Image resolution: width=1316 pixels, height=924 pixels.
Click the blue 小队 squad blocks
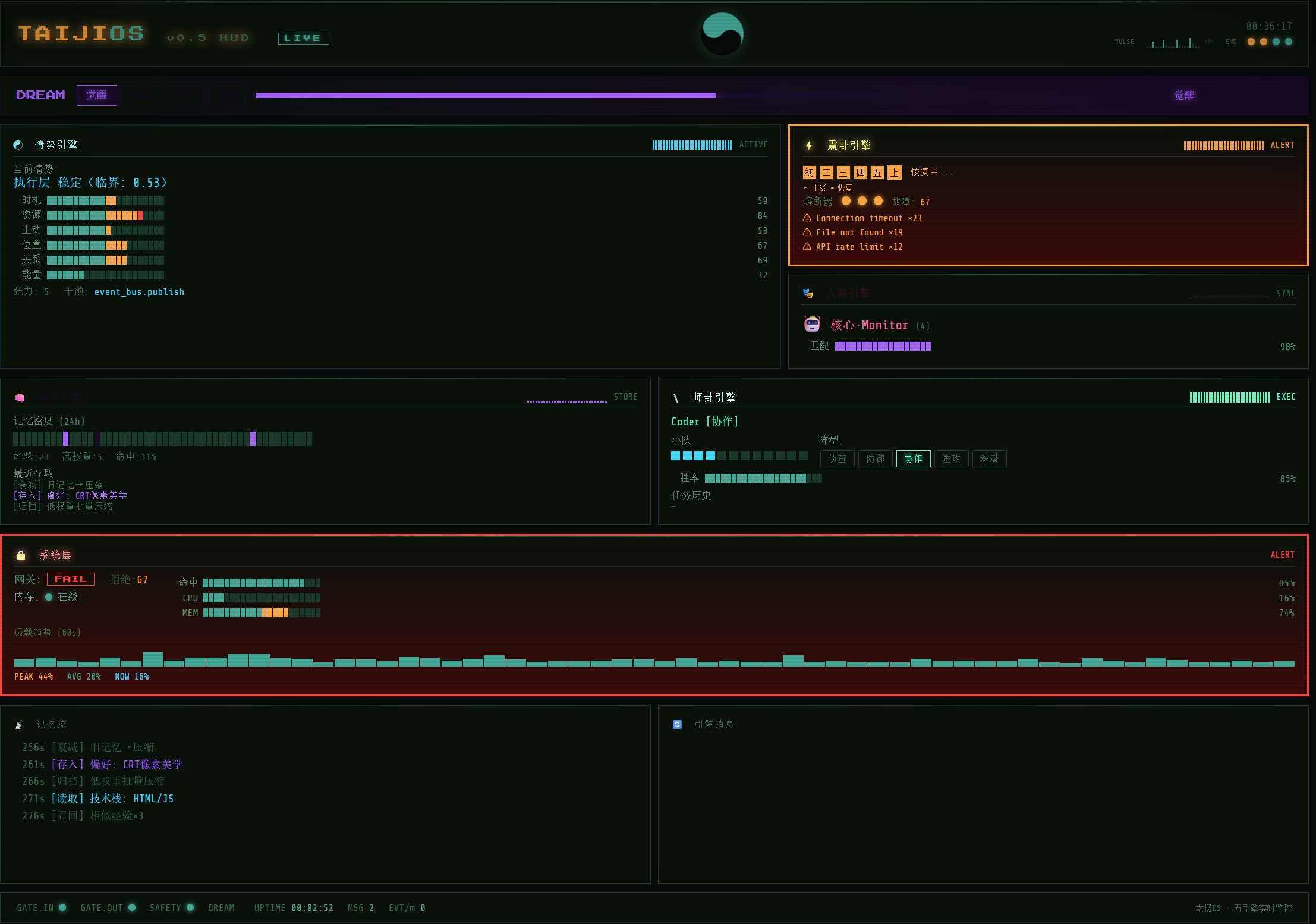click(693, 456)
